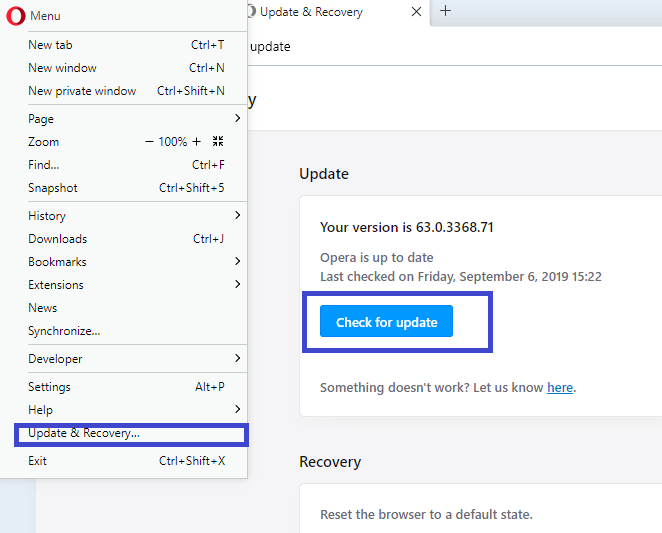Screen dimensions: 662x533
Task: Click the version number 63.0.3368.71 text
Action: pyautogui.click(x=455, y=227)
